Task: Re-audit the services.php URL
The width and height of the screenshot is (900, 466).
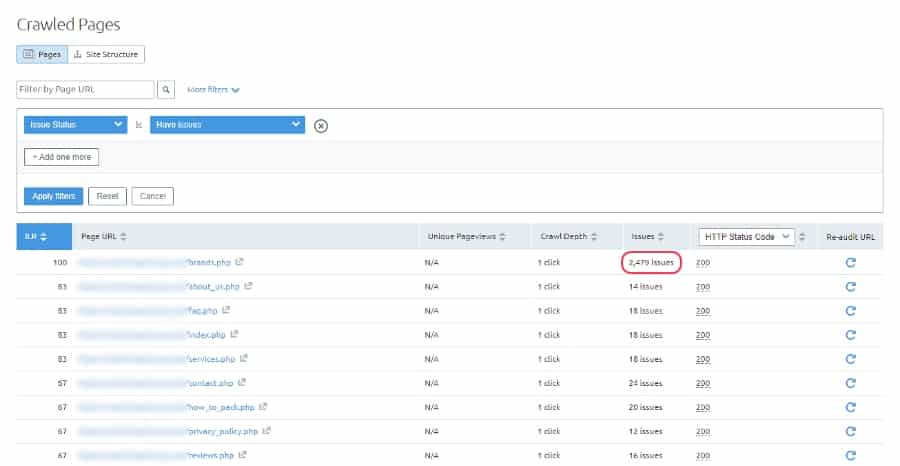Action: point(851,359)
